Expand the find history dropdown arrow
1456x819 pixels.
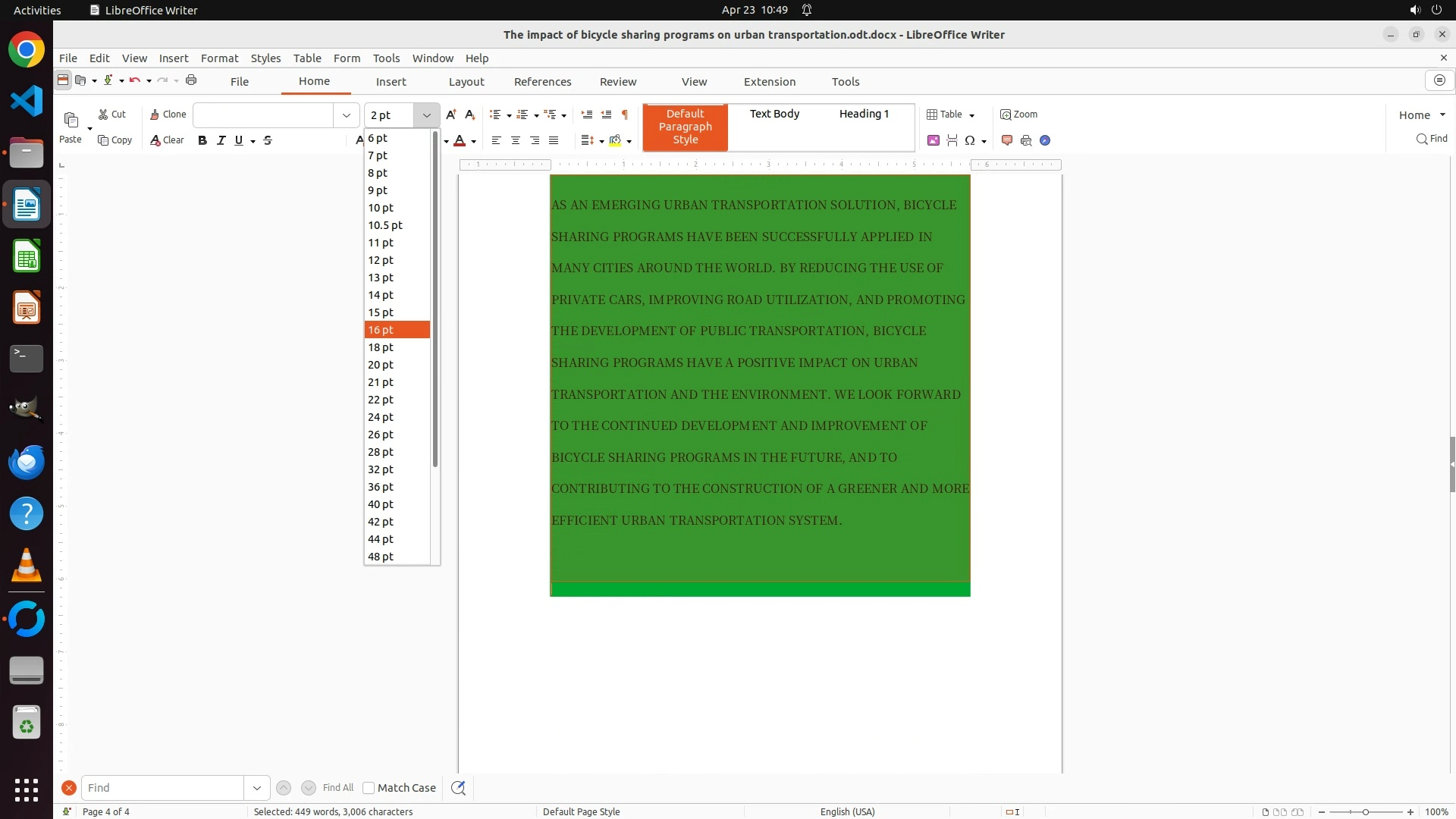pyautogui.click(x=257, y=788)
